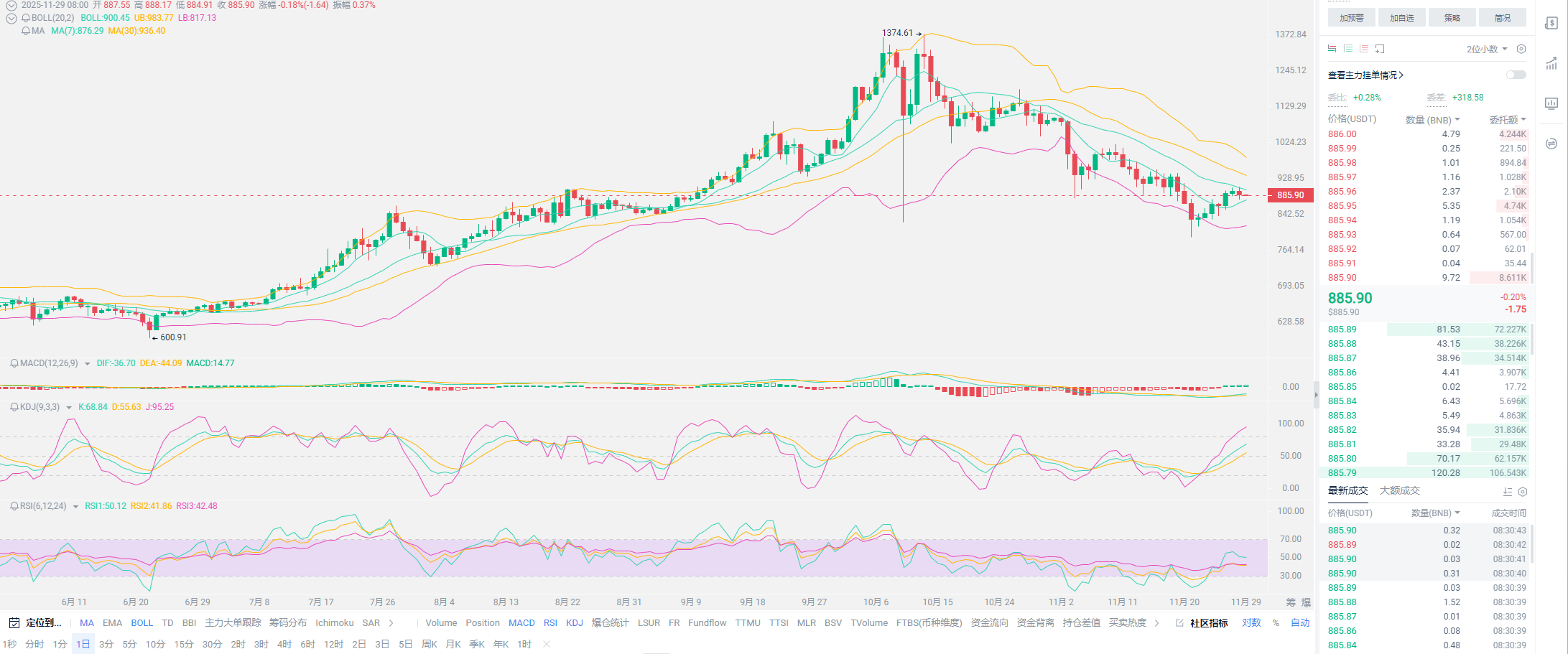The image size is (1568, 654).
Task: Toggle the 对数 logarithmic scale option
Action: click(x=1251, y=623)
